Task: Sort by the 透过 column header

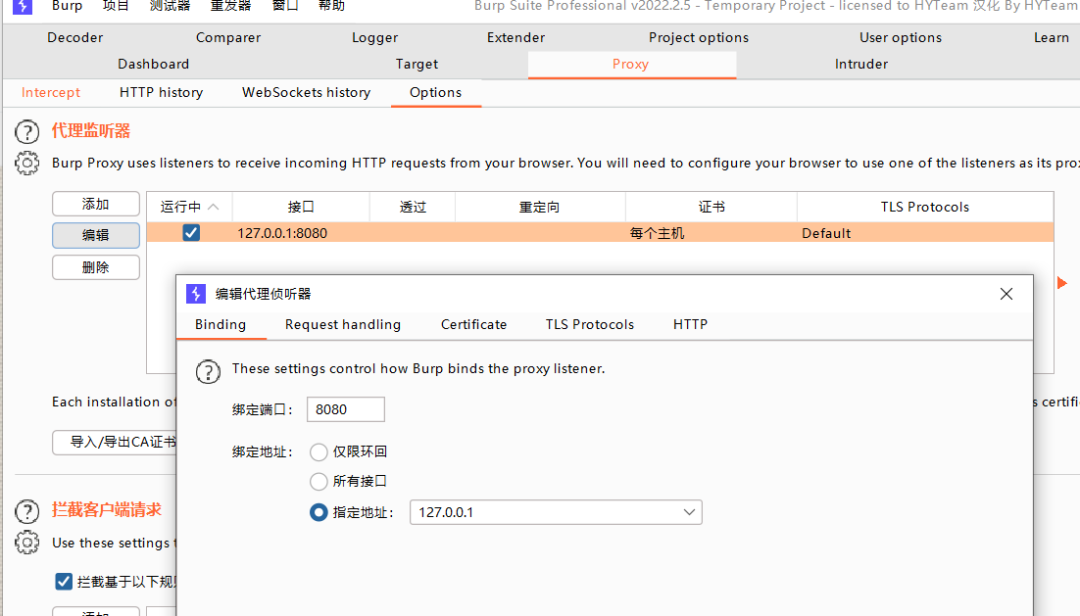Action: pyautogui.click(x=413, y=207)
